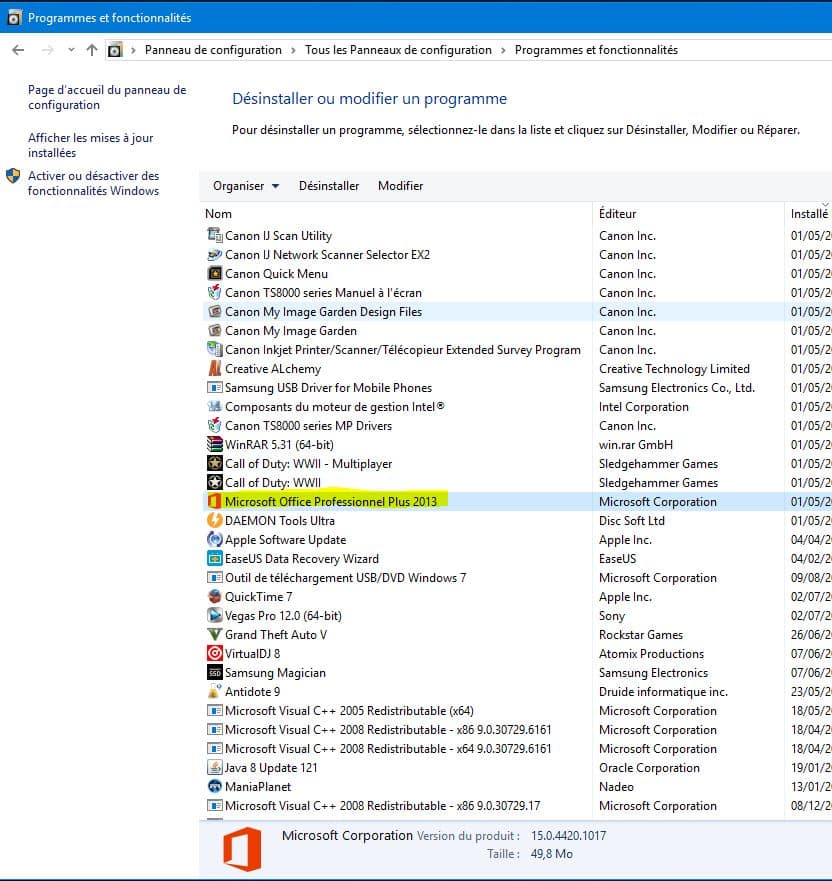Click the Canon My Image Garden Design Files icon
Viewport: 832px width, 881px height.
coord(215,311)
